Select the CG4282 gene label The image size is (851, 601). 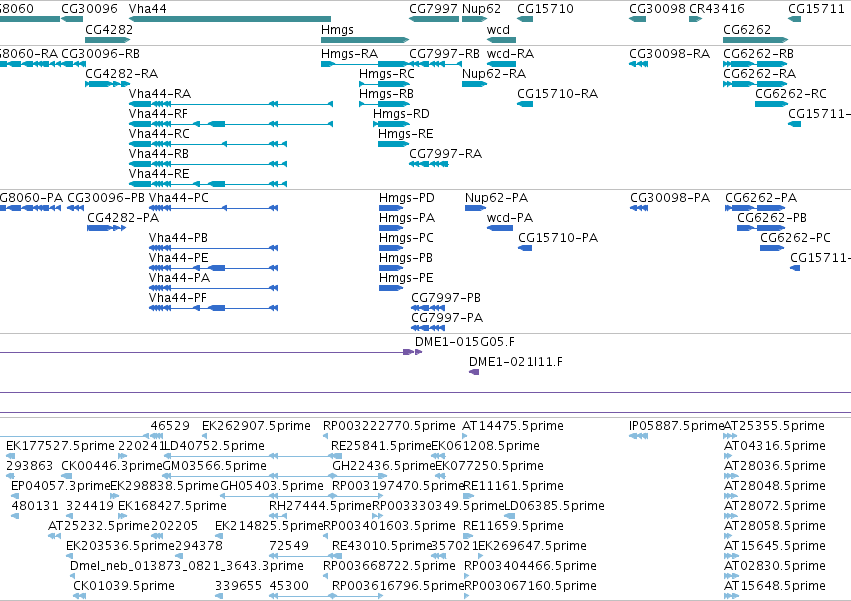point(109,29)
